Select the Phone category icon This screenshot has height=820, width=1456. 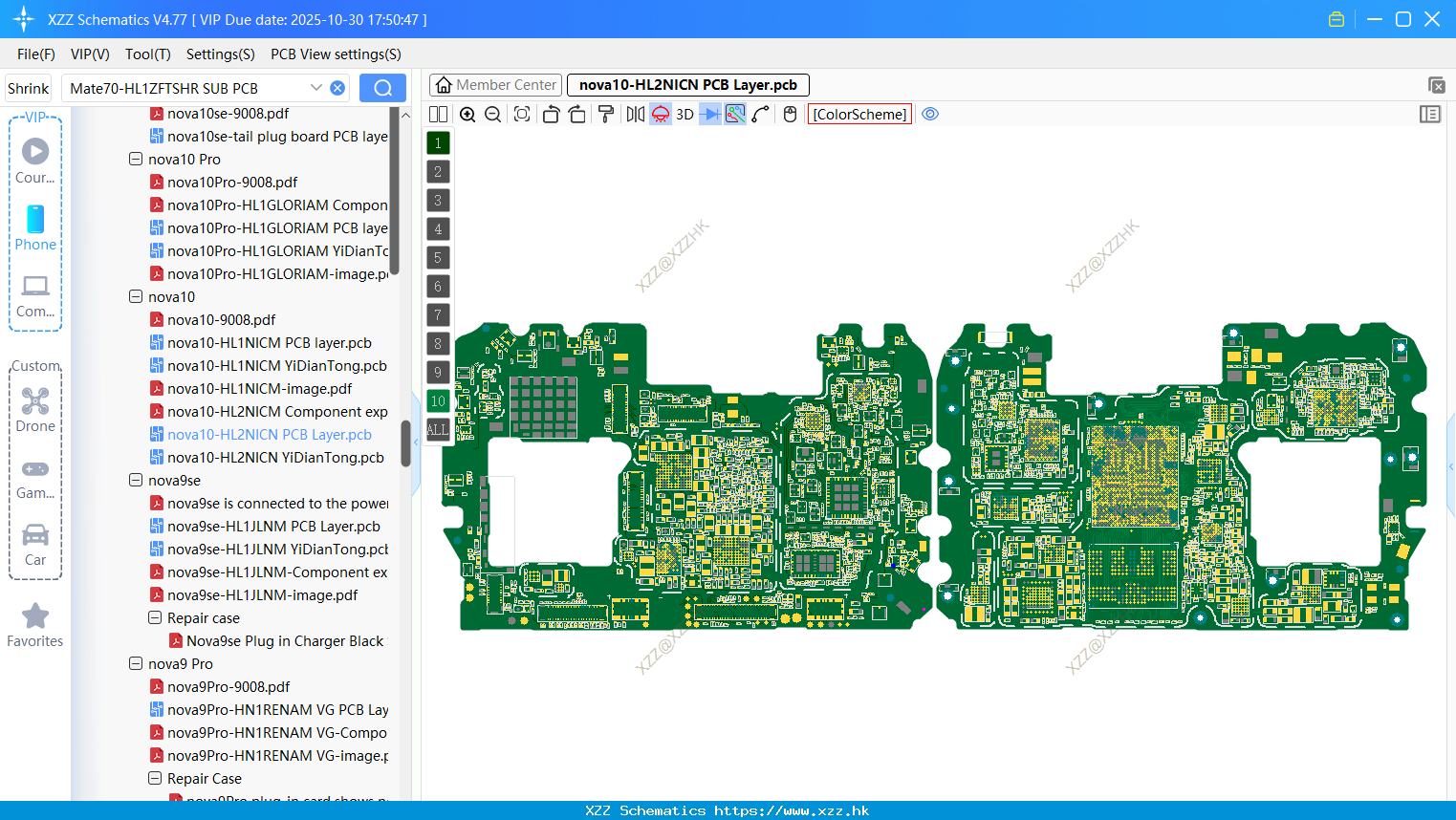35,227
